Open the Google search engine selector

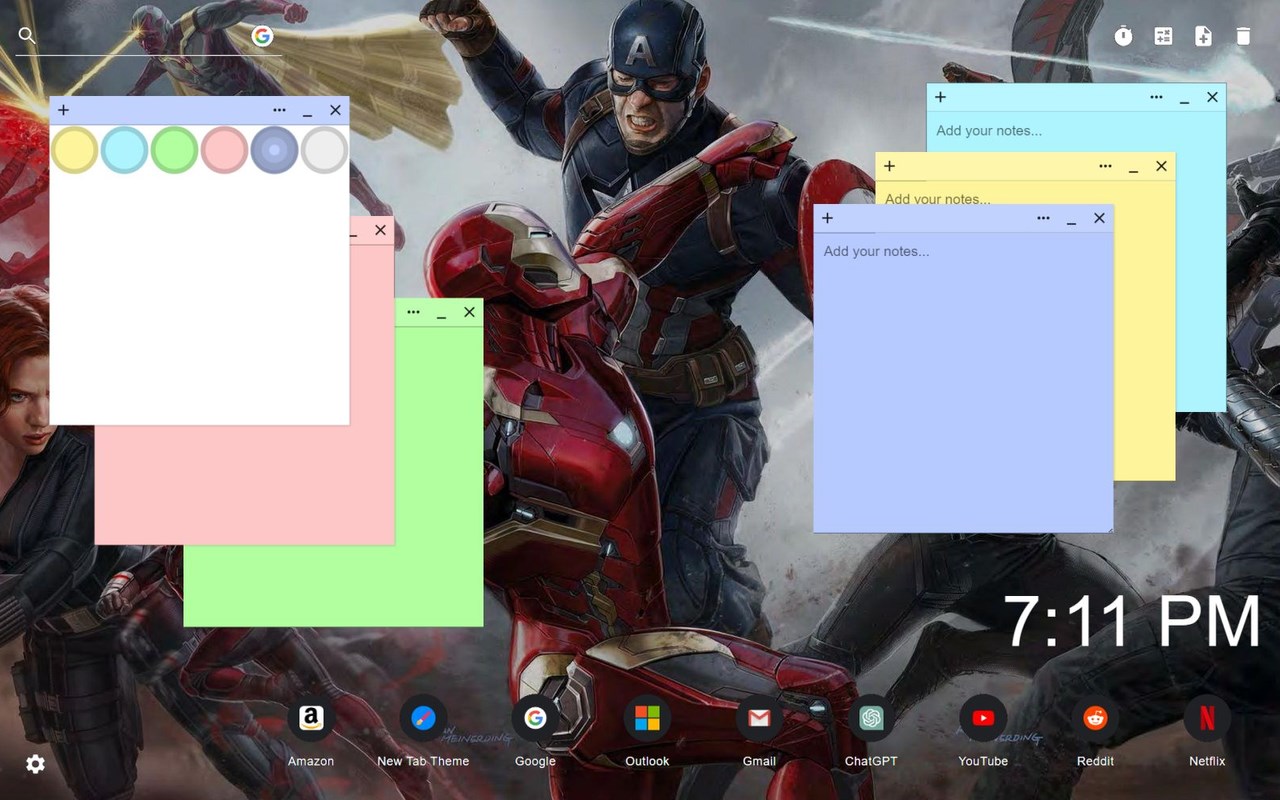(x=262, y=36)
